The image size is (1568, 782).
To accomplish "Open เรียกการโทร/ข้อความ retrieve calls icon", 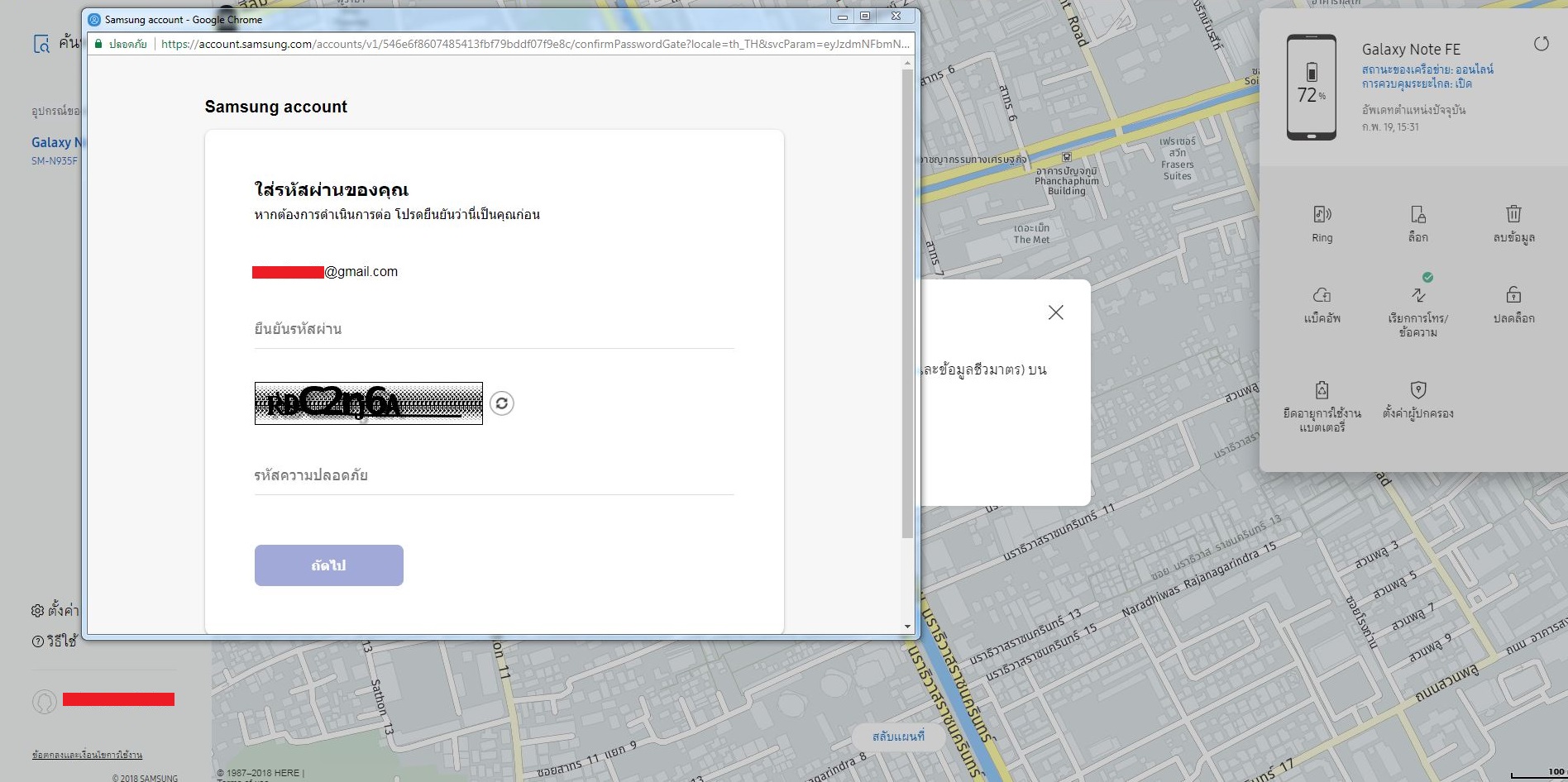I will 1418,295.
